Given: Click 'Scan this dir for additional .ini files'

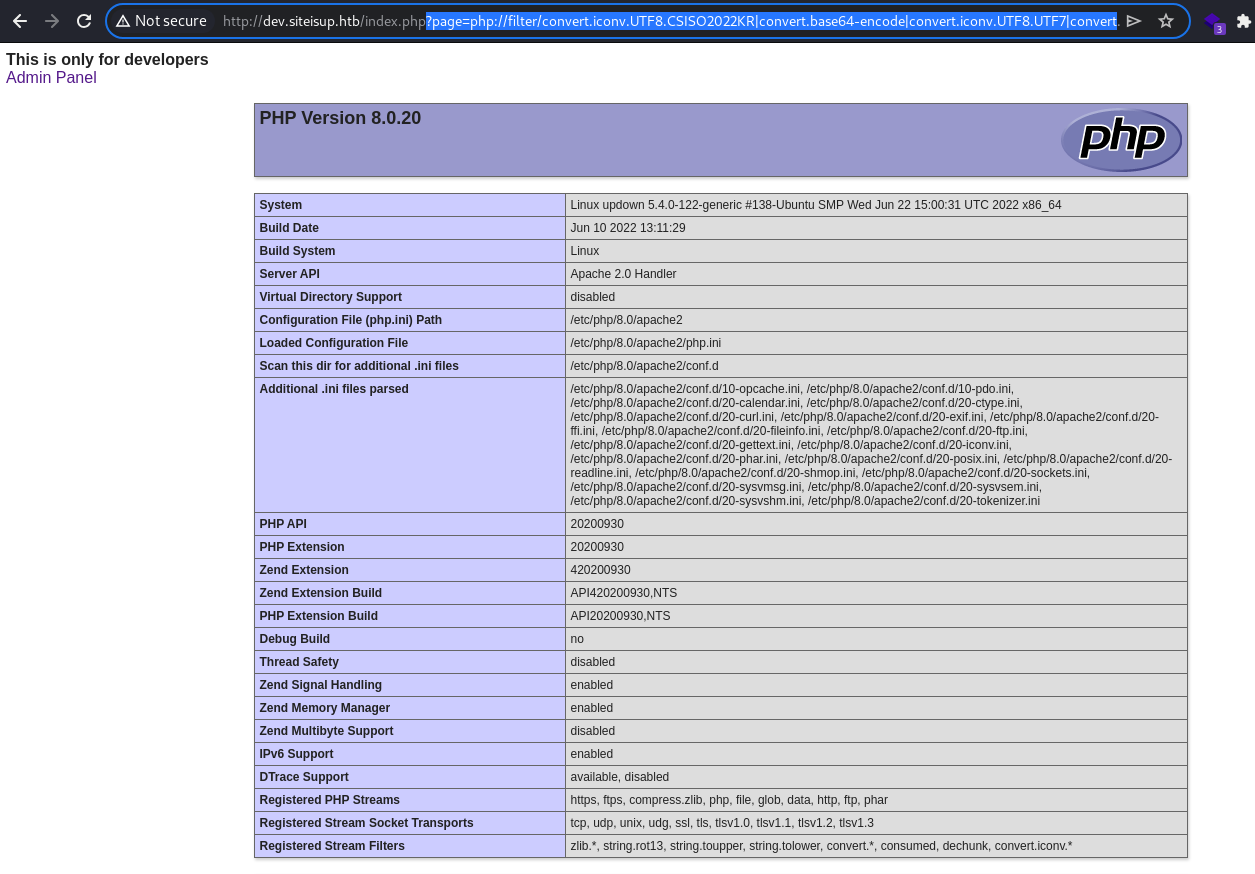Looking at the screenshot, I should coord(359,366).
